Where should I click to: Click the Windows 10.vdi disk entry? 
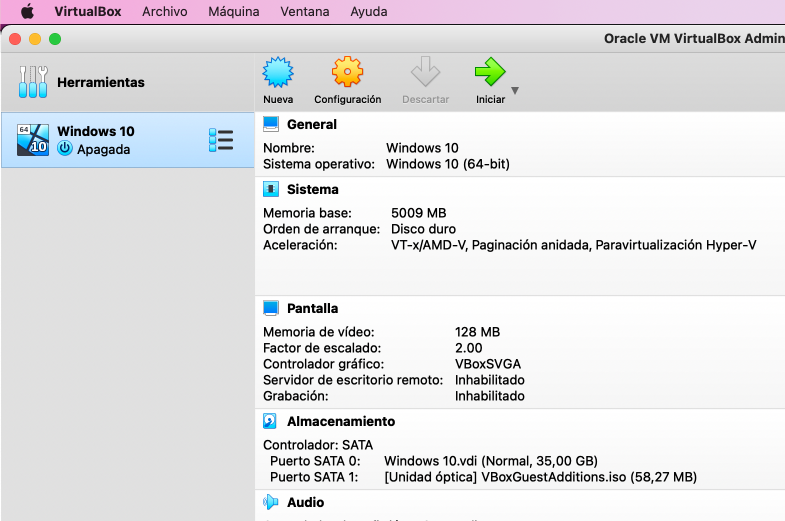(490, 461)
